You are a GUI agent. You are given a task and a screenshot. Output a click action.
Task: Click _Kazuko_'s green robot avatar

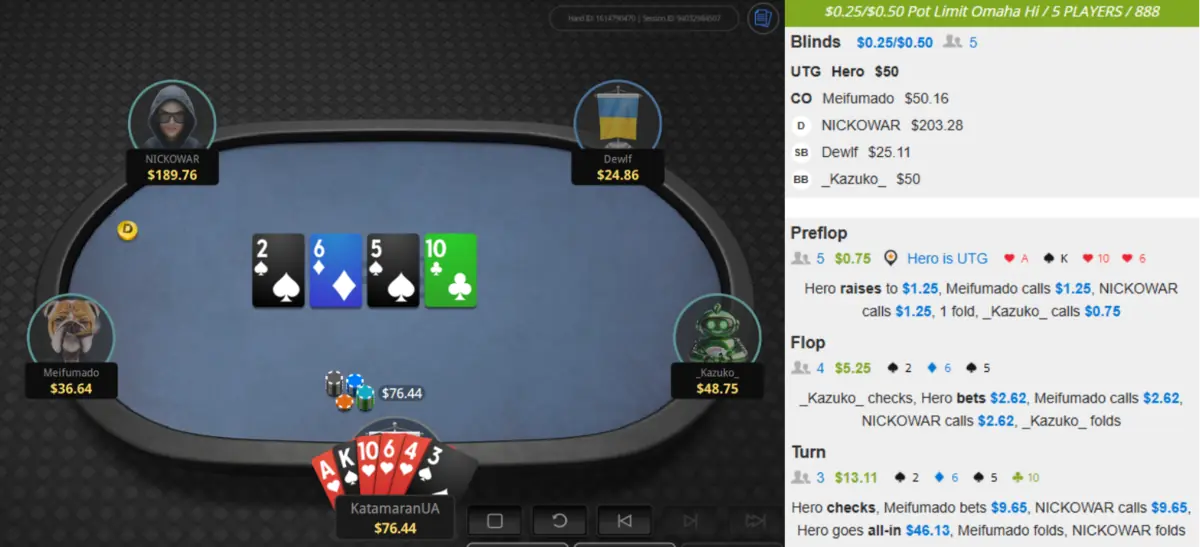717,330
